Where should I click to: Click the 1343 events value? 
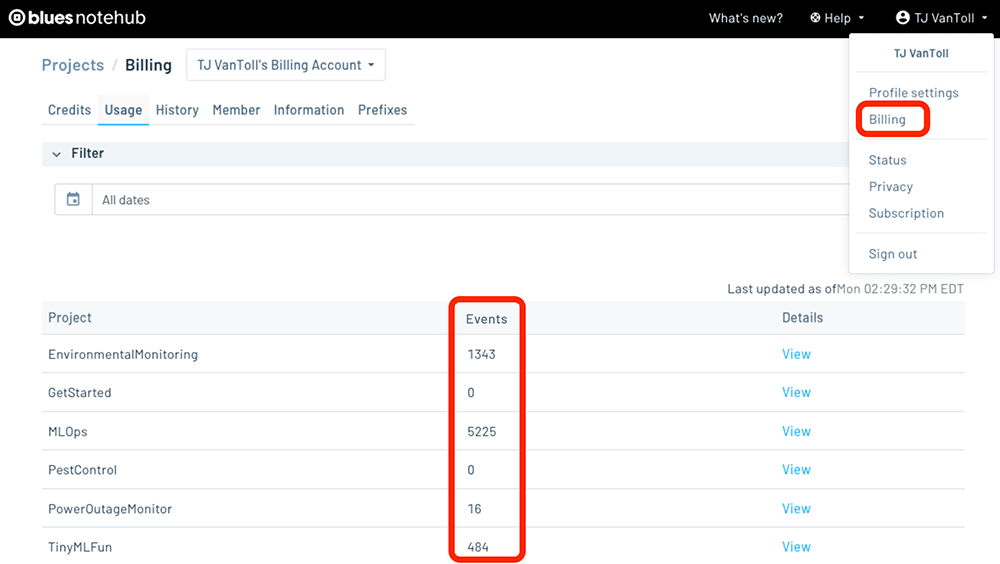[481, 354]
